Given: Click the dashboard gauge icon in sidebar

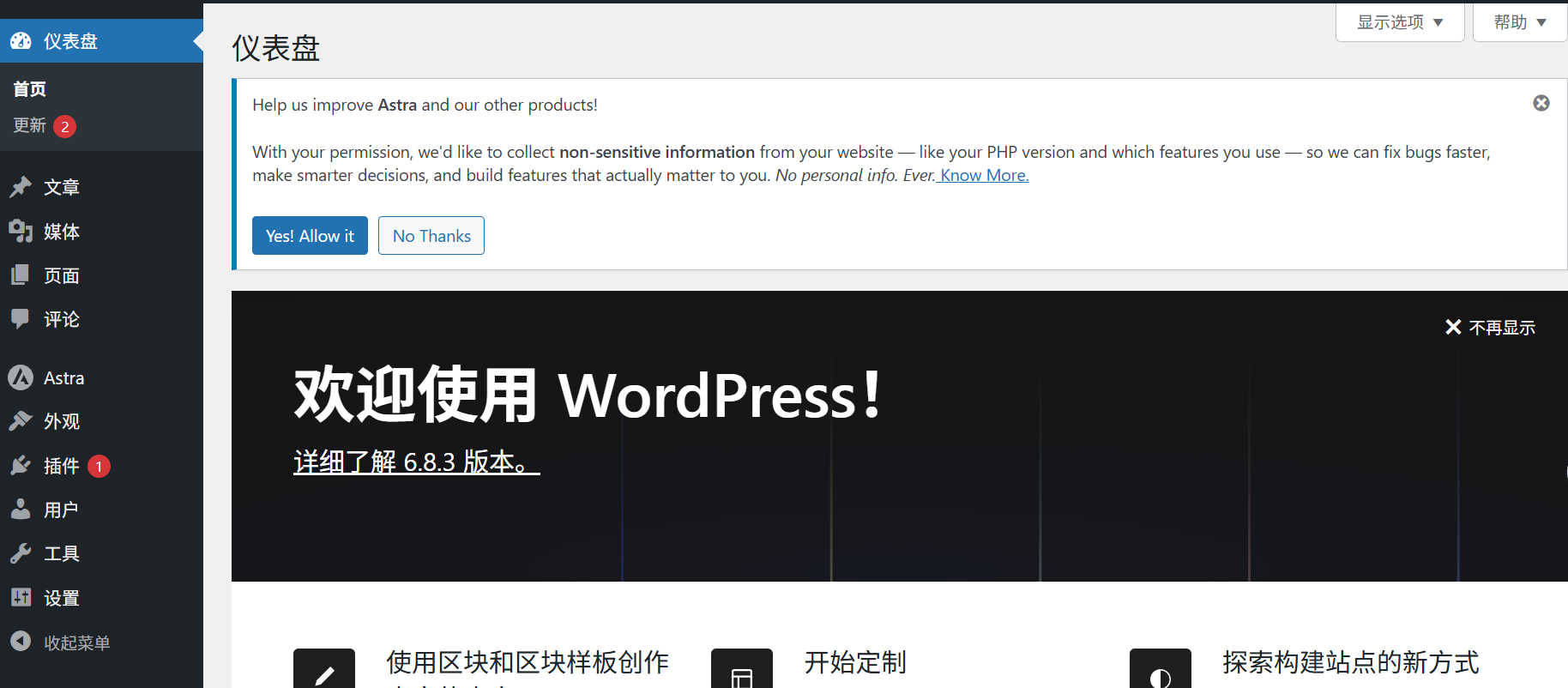Looking at the screenshot, I should click(21, 41).
